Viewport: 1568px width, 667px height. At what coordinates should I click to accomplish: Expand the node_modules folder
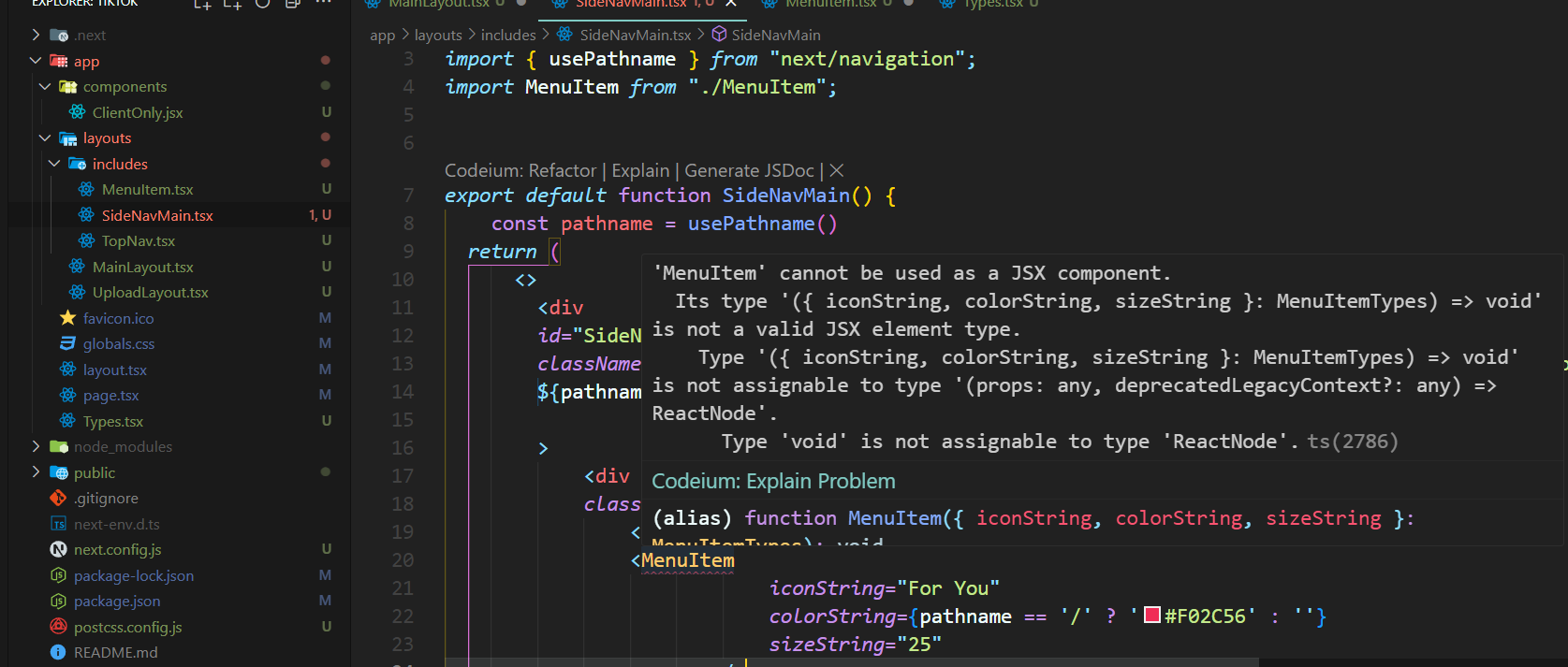36,446
